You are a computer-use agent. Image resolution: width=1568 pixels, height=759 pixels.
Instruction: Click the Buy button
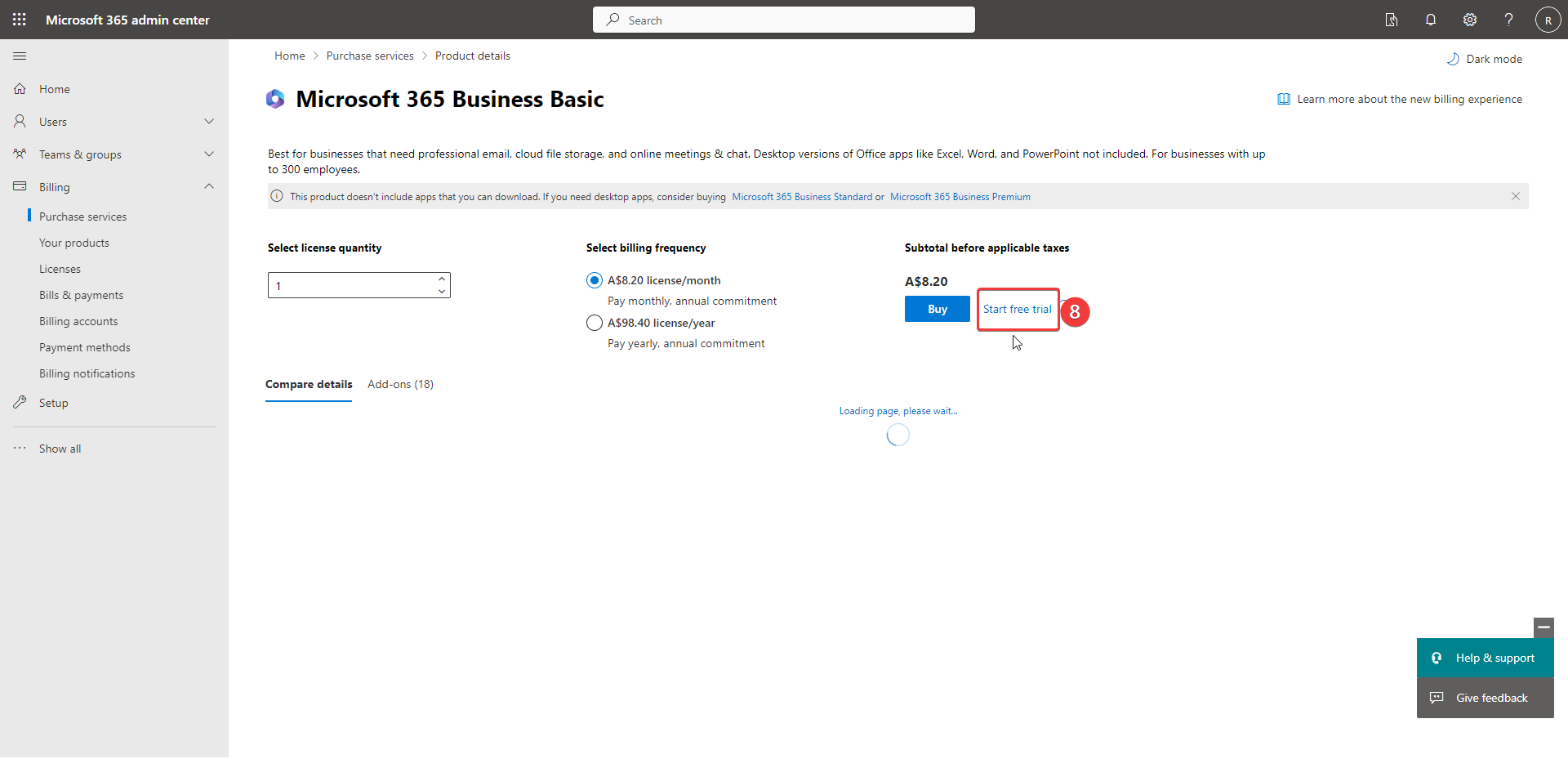937,308
